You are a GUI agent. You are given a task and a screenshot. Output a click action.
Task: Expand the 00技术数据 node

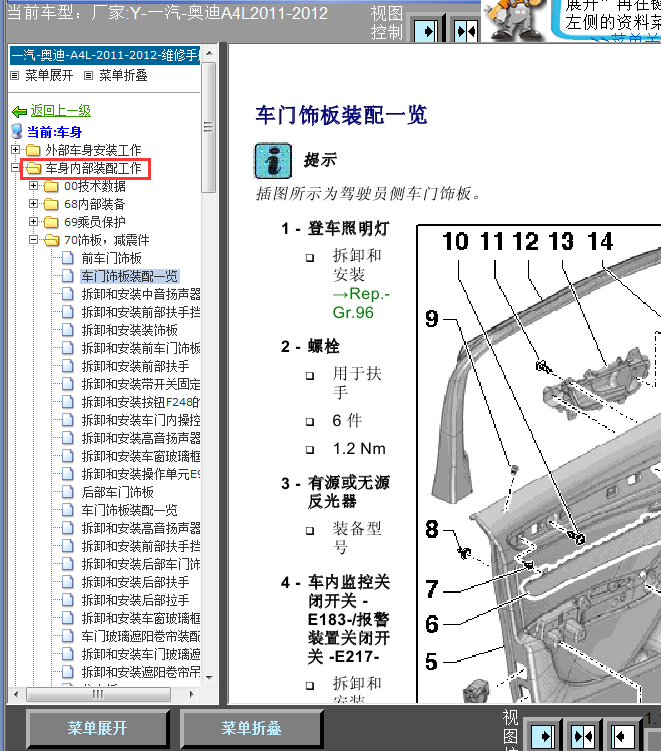tap(33, 186)
